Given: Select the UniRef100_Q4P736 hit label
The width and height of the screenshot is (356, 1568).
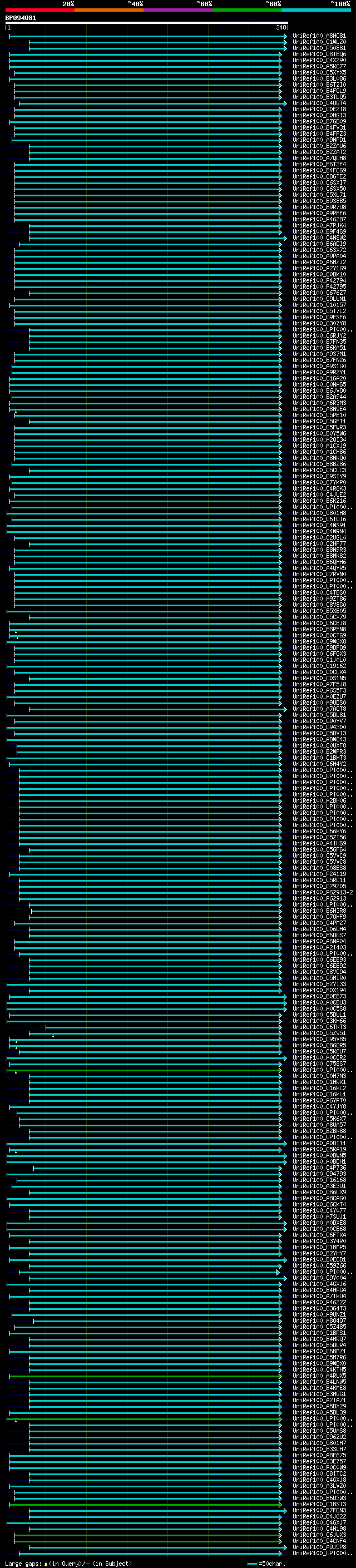Looking at the screenshot, I should [319, 1168].
